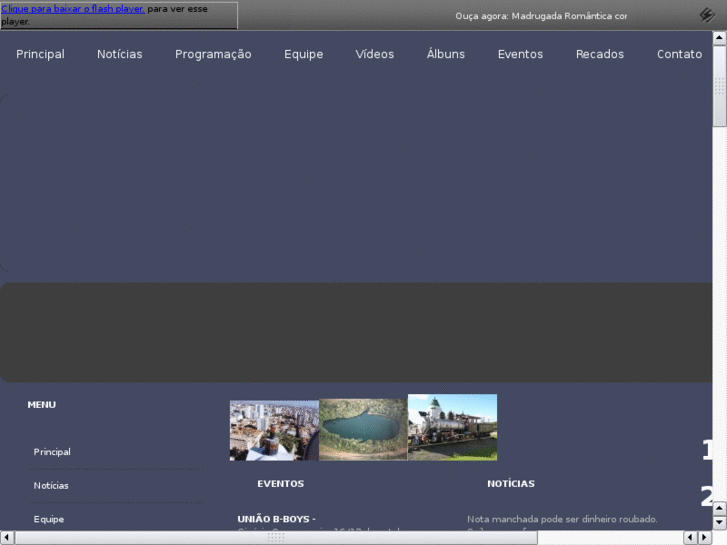Open Eventos in the top navigation
727x545 pixels.
(520, 54)
